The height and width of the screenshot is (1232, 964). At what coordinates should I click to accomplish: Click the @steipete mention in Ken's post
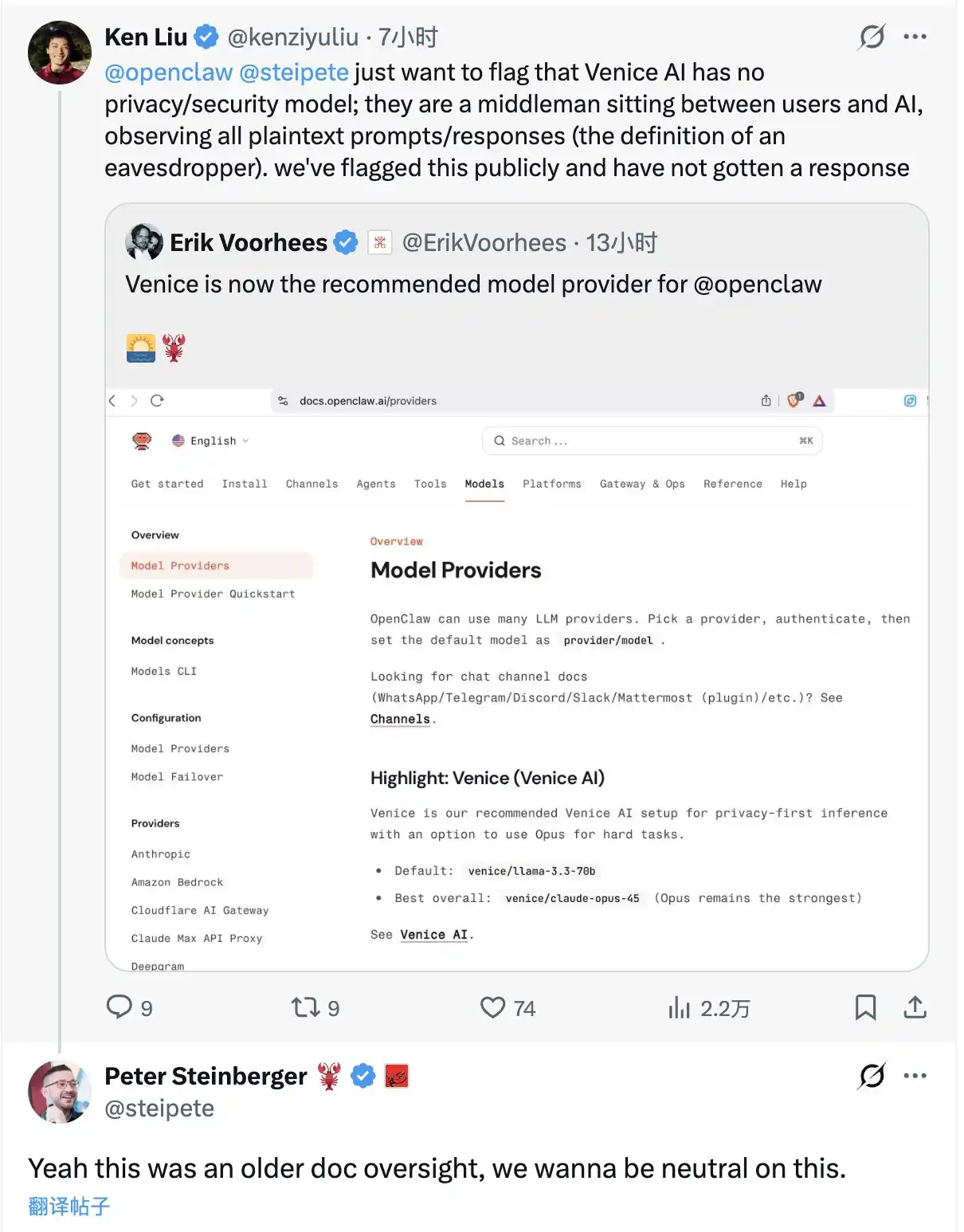click(x=294, y=73)
